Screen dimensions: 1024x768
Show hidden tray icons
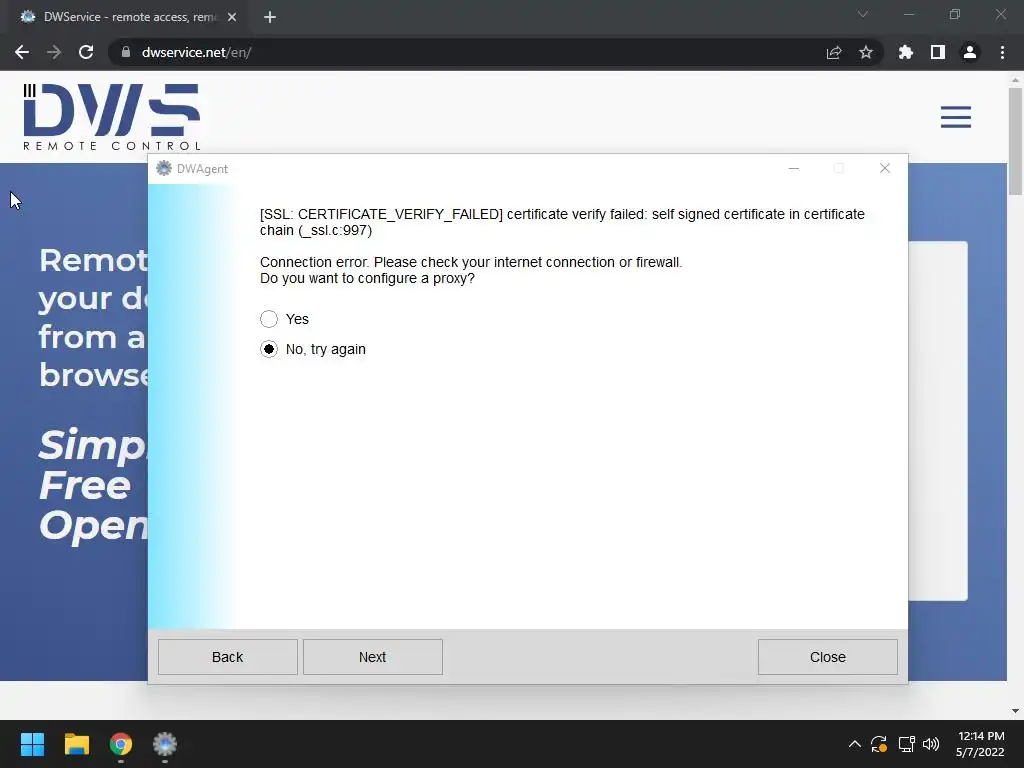click(854, 744)
